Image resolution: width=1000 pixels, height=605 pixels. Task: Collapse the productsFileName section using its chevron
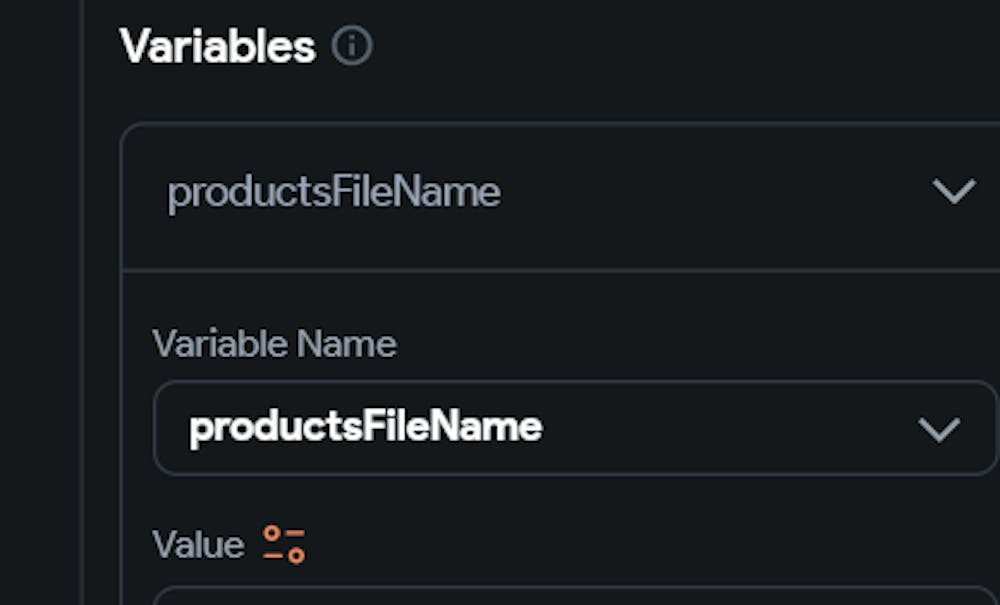[x=953, y=191]
